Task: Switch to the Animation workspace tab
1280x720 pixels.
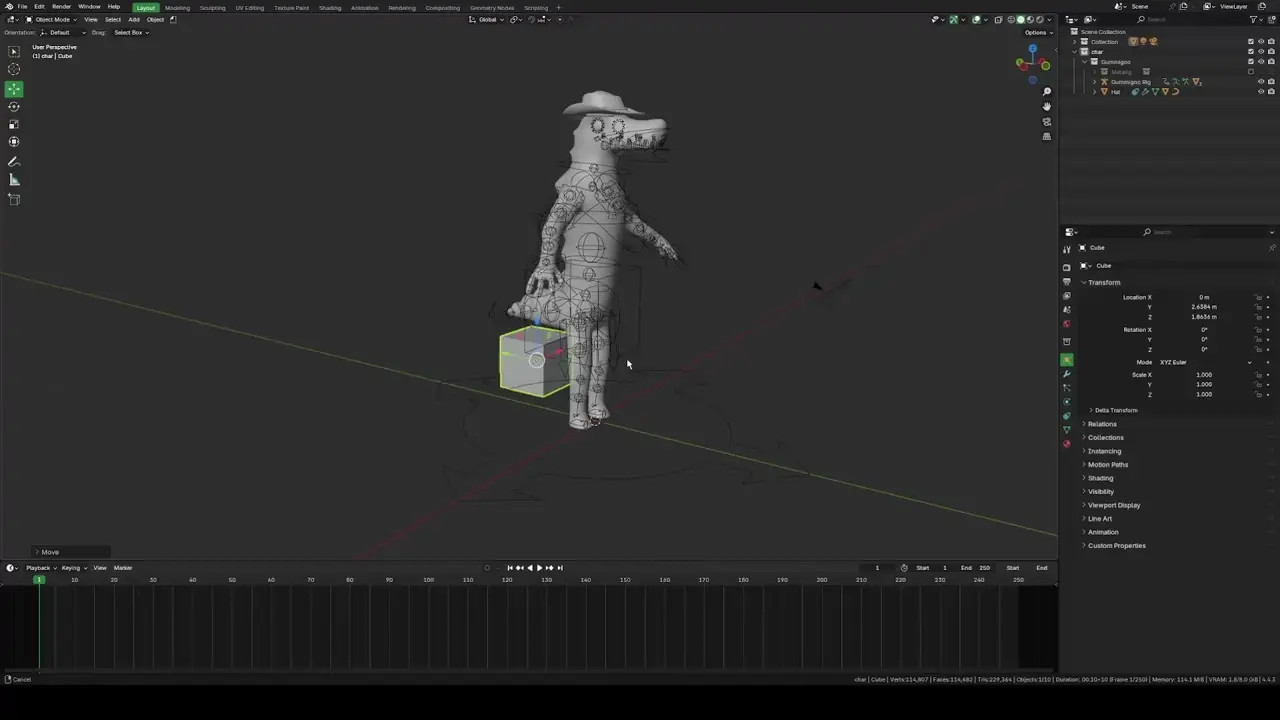Action: pyautogui.click(x=364, y=7)
